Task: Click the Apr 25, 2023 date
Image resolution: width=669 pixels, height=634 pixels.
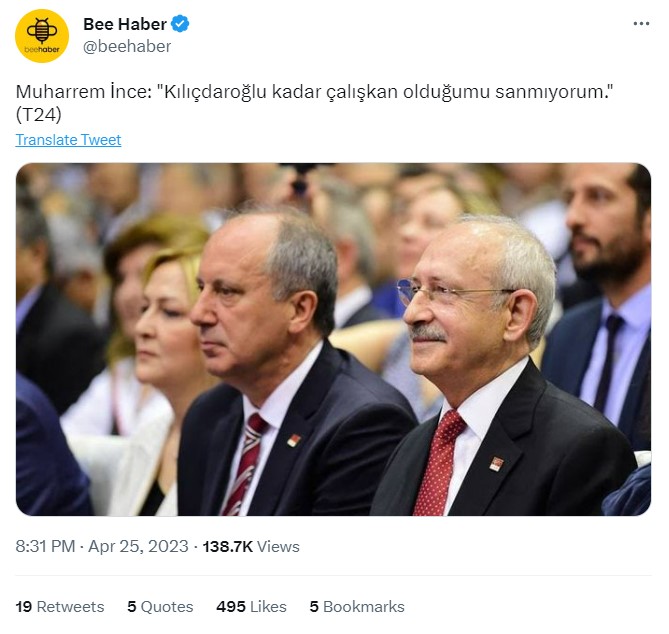Action: (138, 546)
